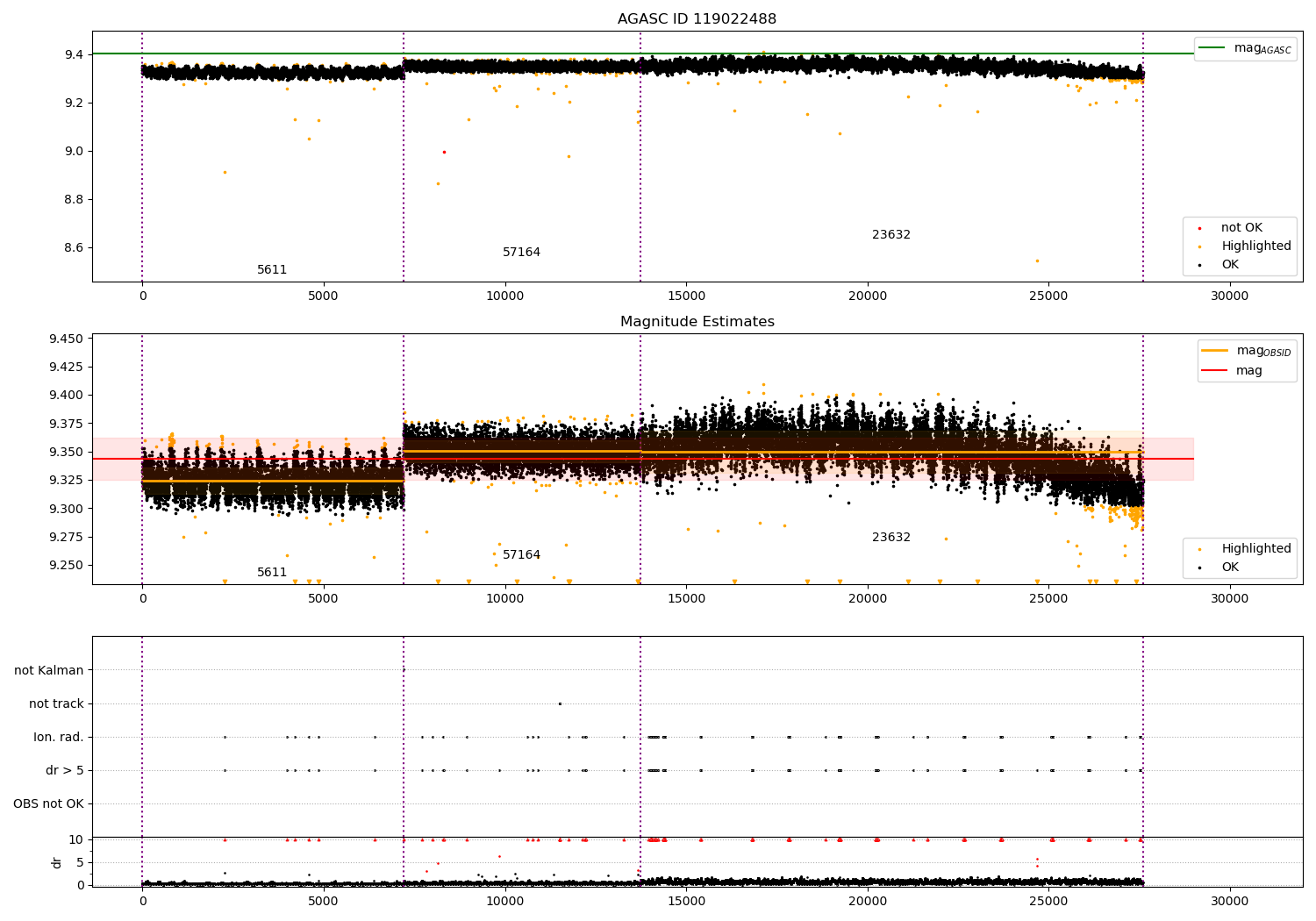
Task: Click the '9.375' y-tick in middle plot
Action: (67, 424)
